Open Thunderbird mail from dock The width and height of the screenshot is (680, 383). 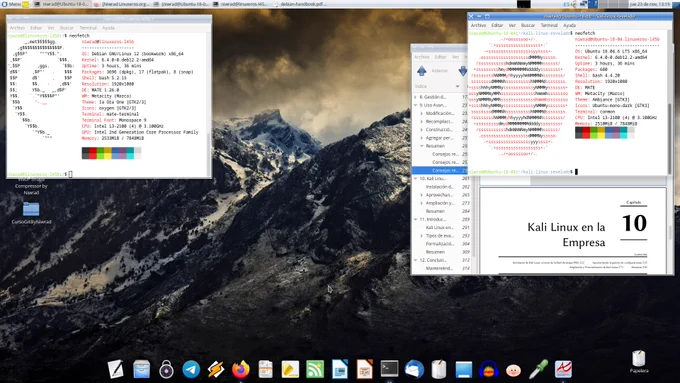coord(414,370)
